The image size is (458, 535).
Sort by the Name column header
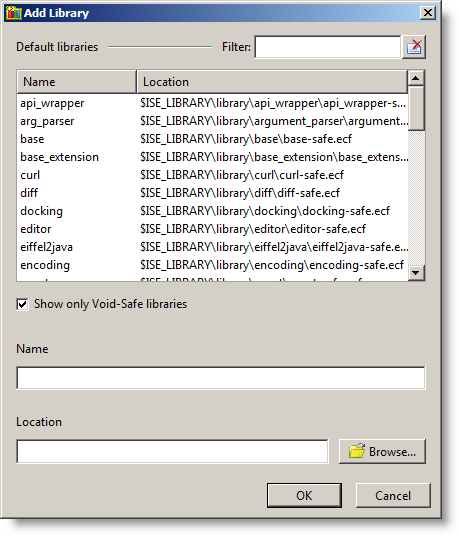click(x=76, y=82)
